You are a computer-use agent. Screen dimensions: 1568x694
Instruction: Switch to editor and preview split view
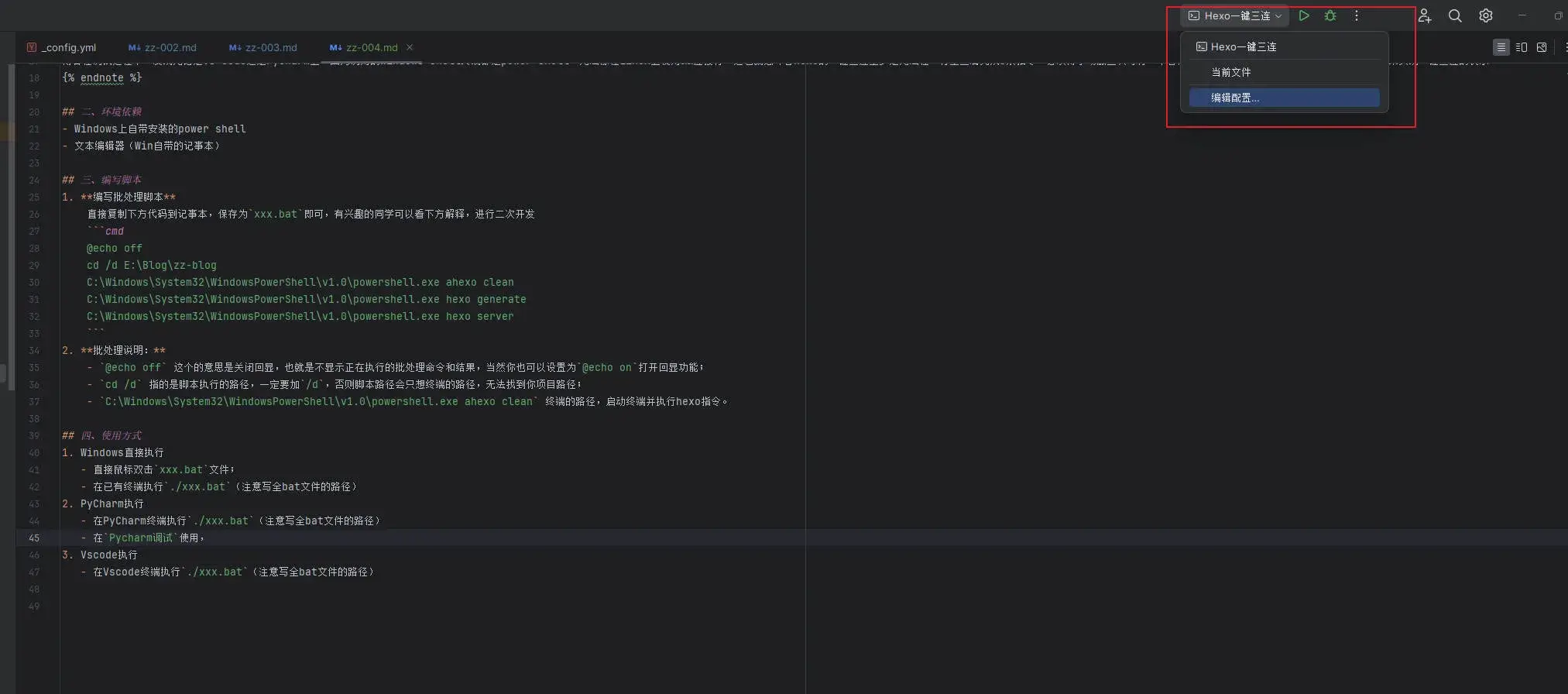pos(1522,47)
